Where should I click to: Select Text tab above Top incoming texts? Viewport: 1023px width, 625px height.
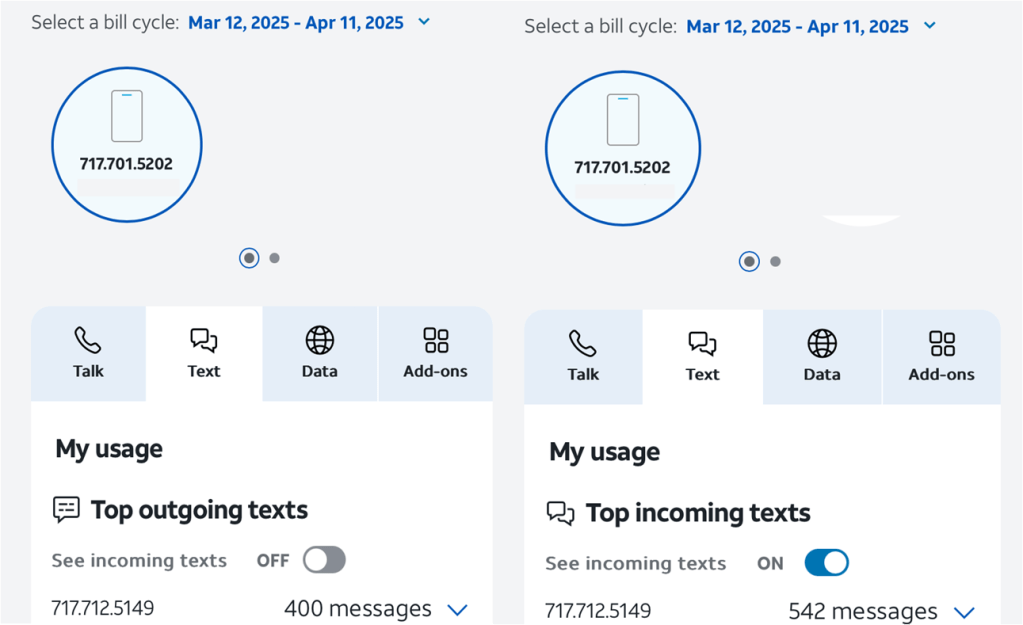702,356
